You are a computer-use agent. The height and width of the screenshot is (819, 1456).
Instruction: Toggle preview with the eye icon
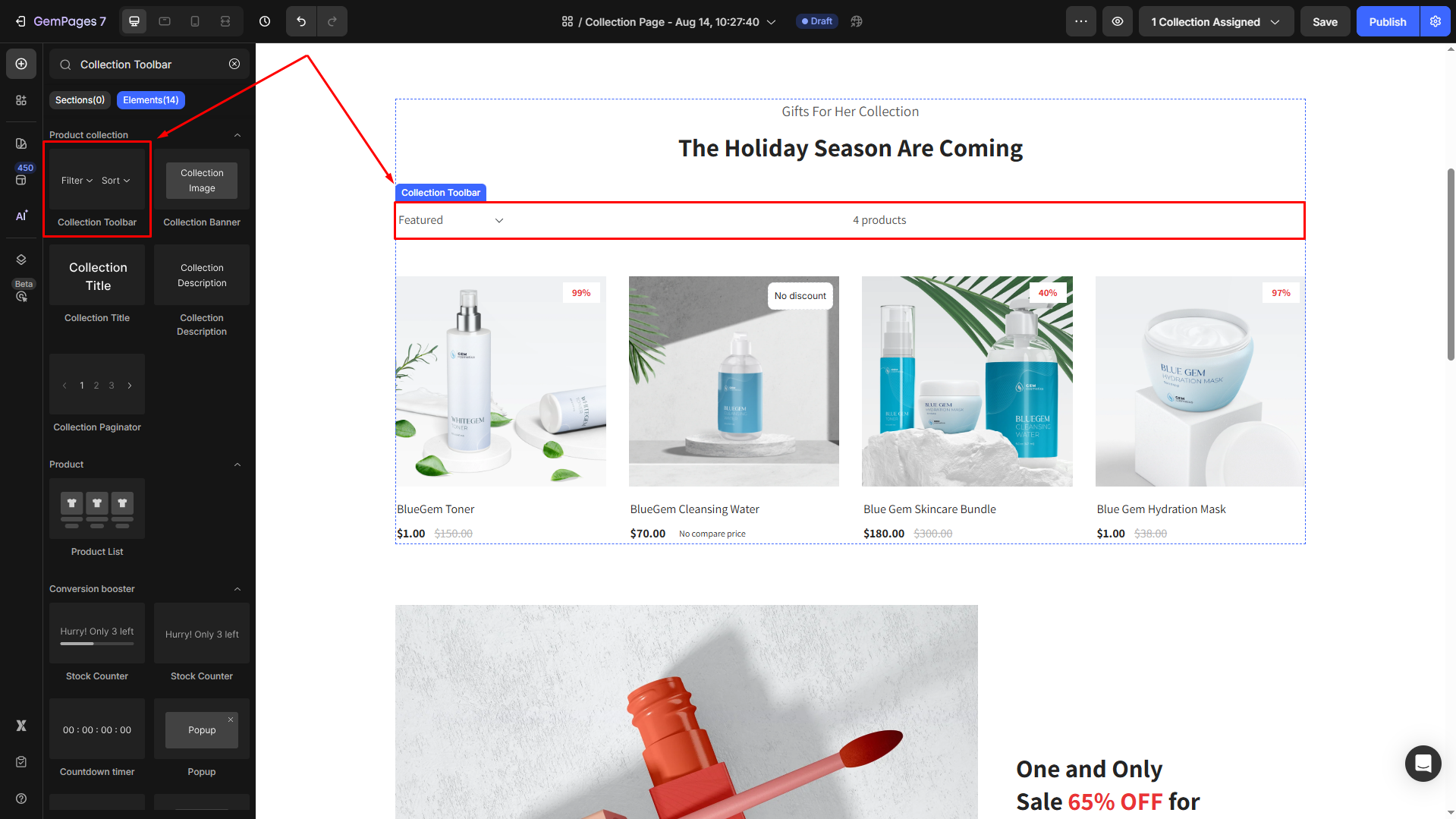1118,21
